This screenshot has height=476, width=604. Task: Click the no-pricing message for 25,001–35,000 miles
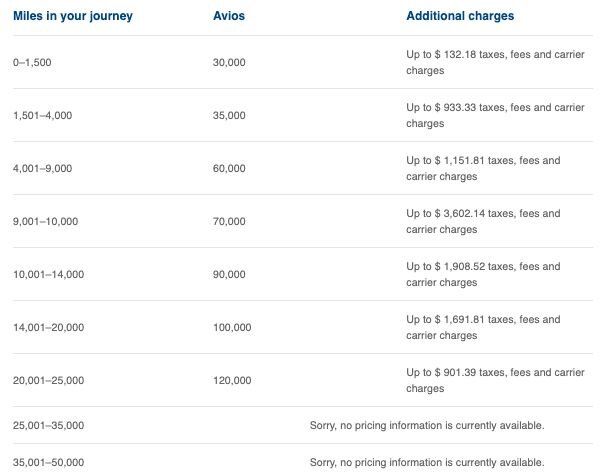click(x=427, y=425)
